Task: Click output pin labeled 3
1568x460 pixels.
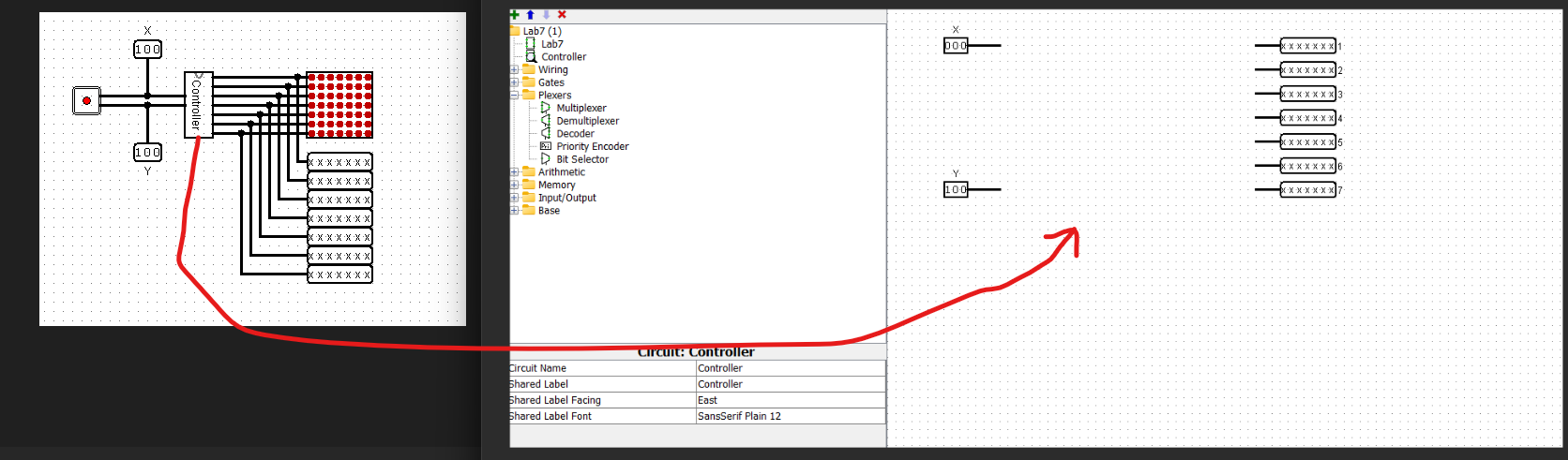Action: click(1308, 94)
